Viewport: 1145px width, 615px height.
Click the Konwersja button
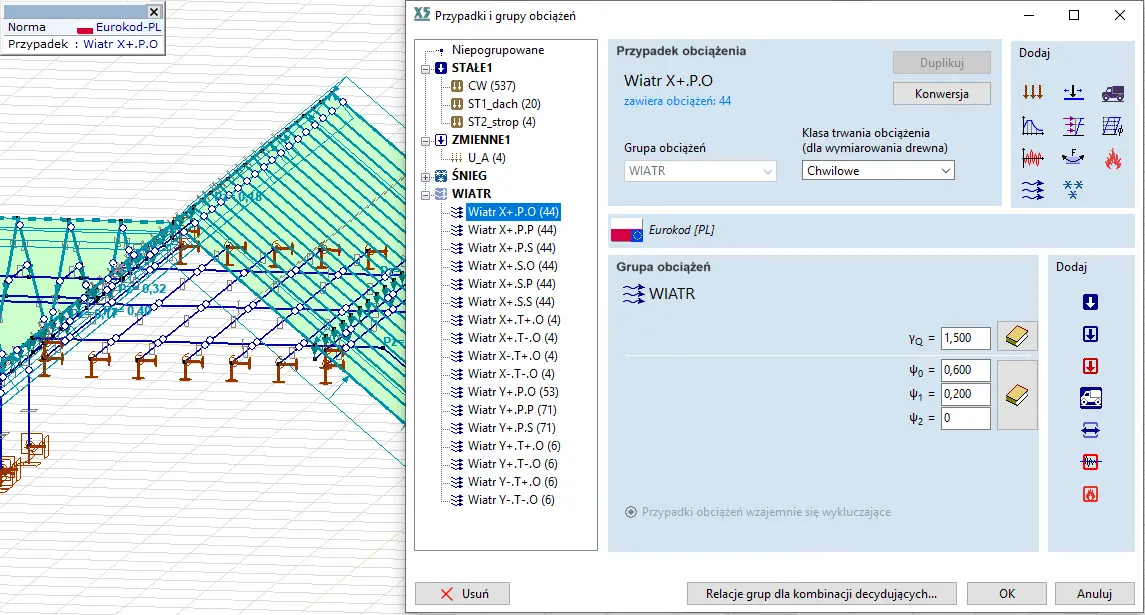tap(941, 93)
